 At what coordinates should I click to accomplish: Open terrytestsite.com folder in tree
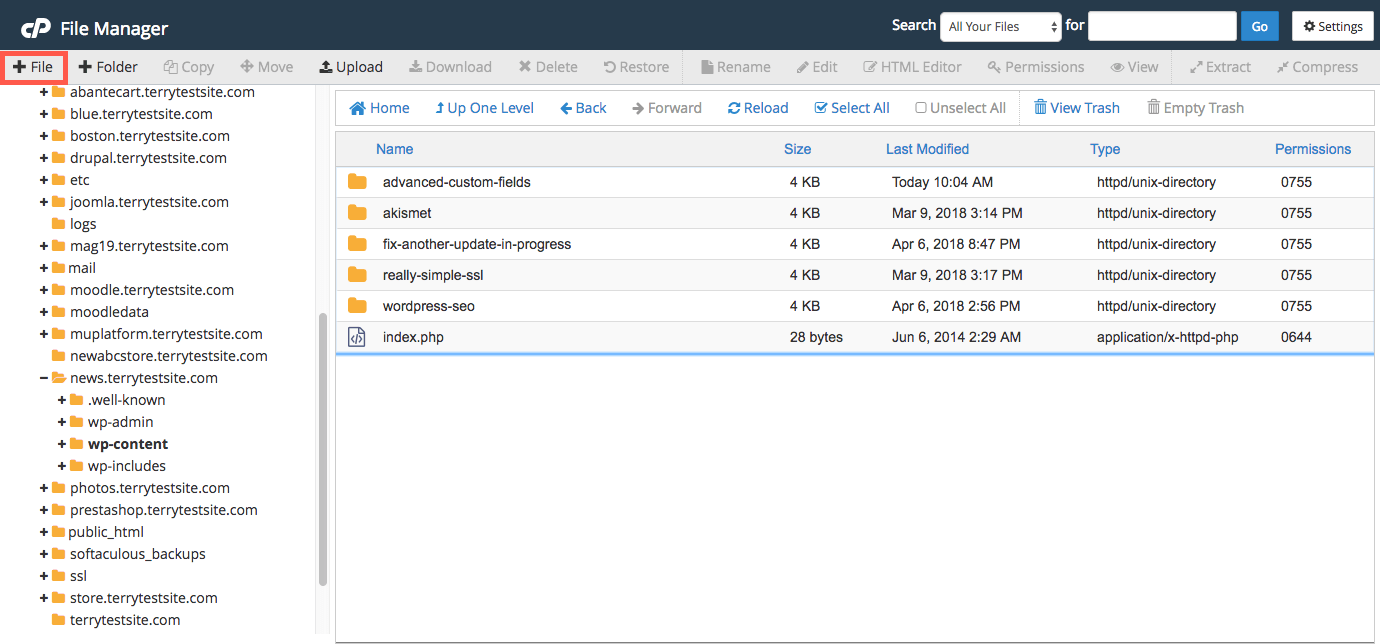point(125,620)
